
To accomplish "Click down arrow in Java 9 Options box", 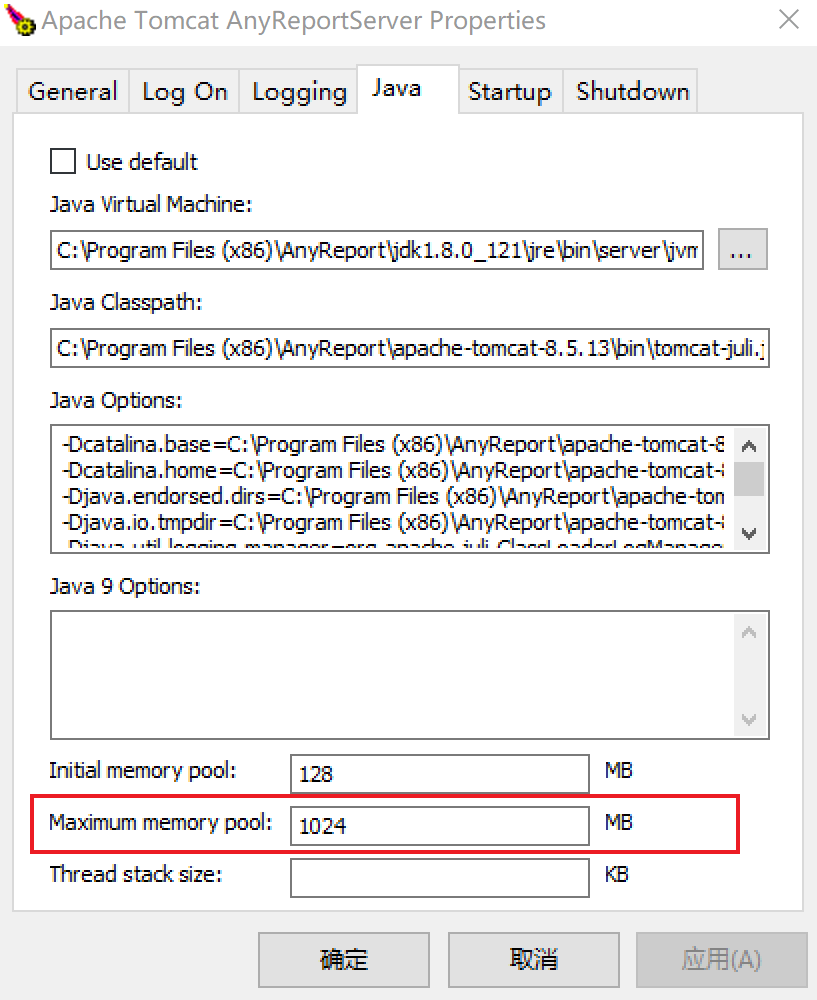I will 750,719.
